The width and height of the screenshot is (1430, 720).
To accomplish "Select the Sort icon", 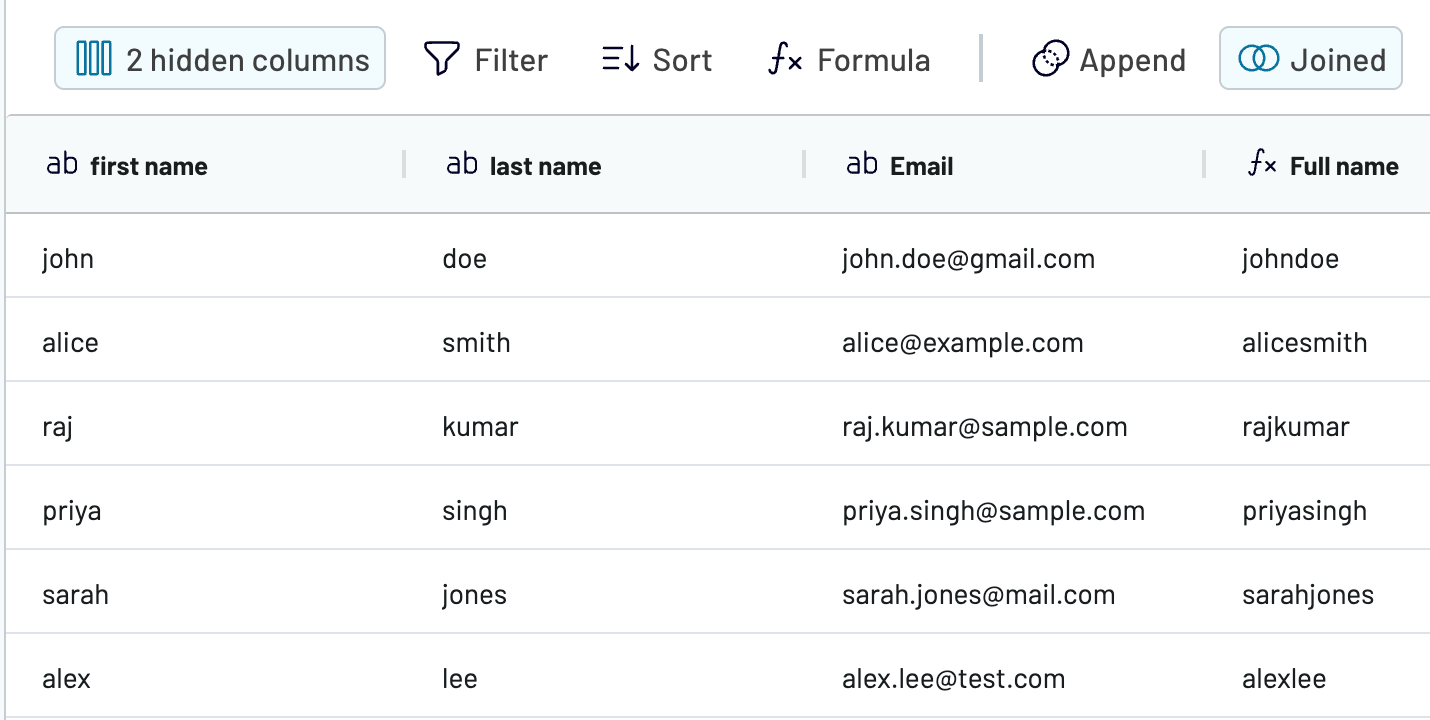I will pyautogui.click(x=619, y=60).
